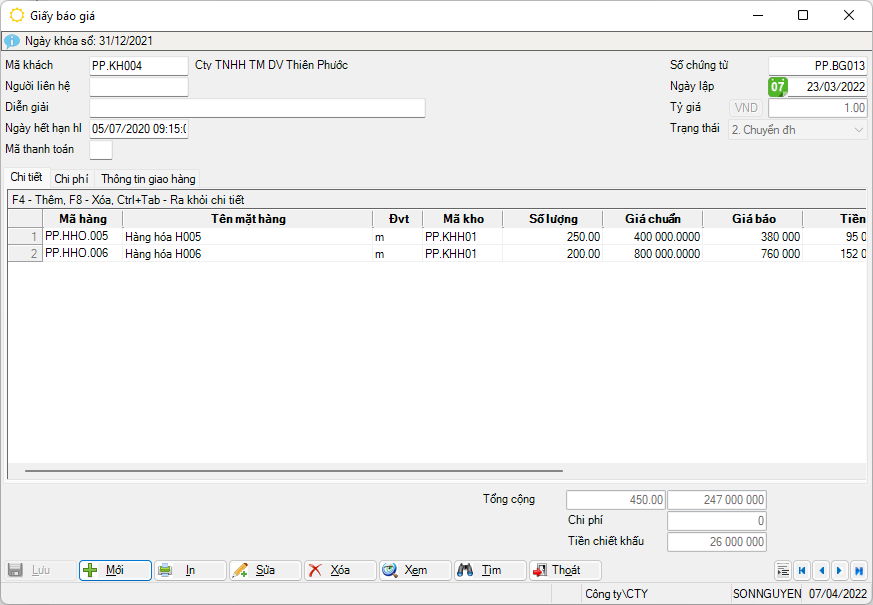
Task: Click the Mới (New) button
Action: click(115, 570)
